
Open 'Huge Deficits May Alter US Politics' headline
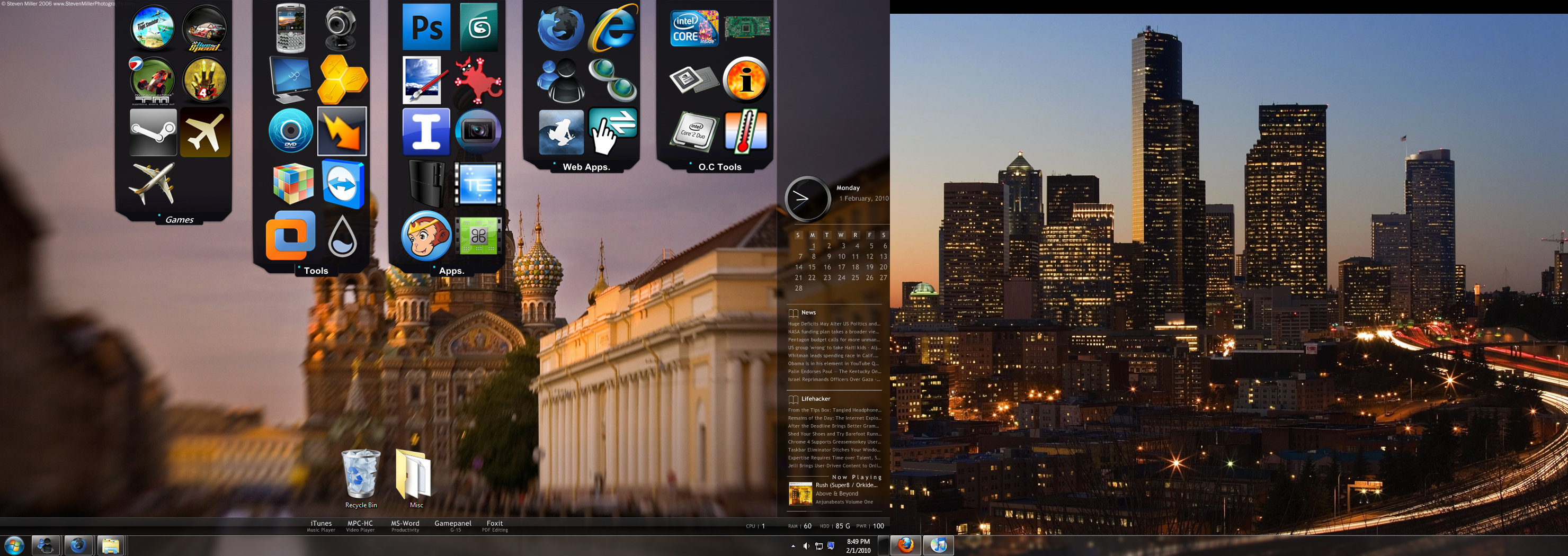coord(833,324)
